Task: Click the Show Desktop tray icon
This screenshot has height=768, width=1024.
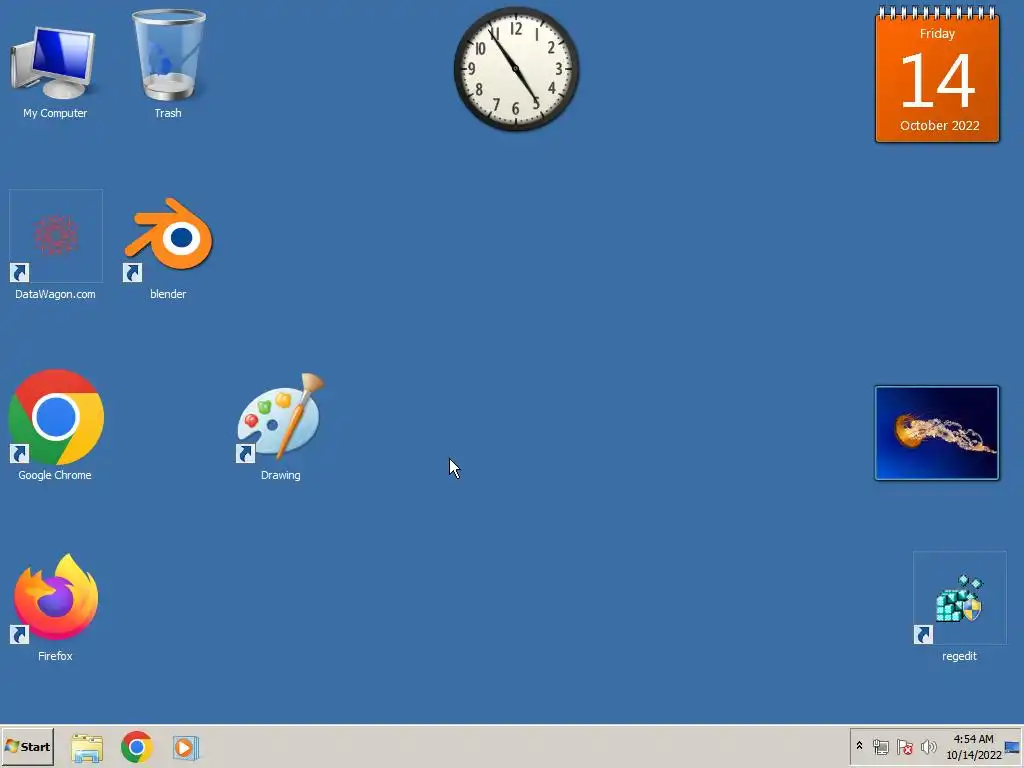Action: click(x=1012, y=746)
